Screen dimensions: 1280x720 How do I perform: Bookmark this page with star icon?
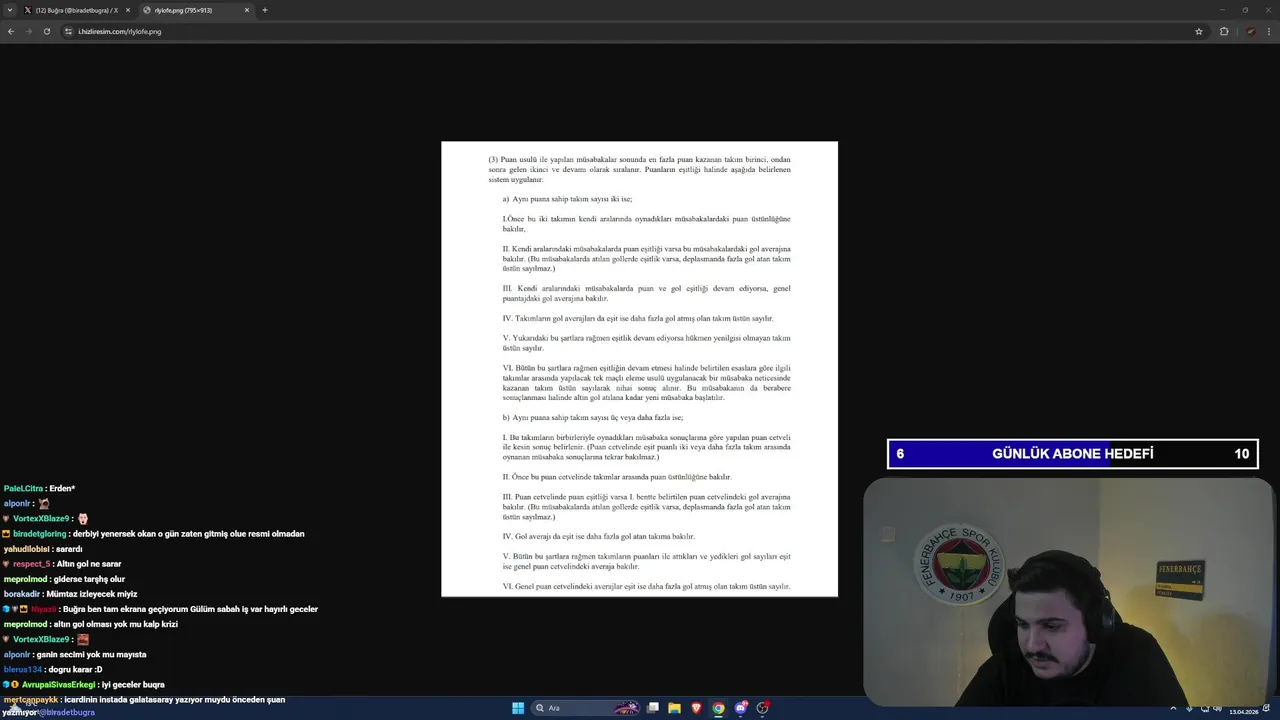(x=1199, y=31)
